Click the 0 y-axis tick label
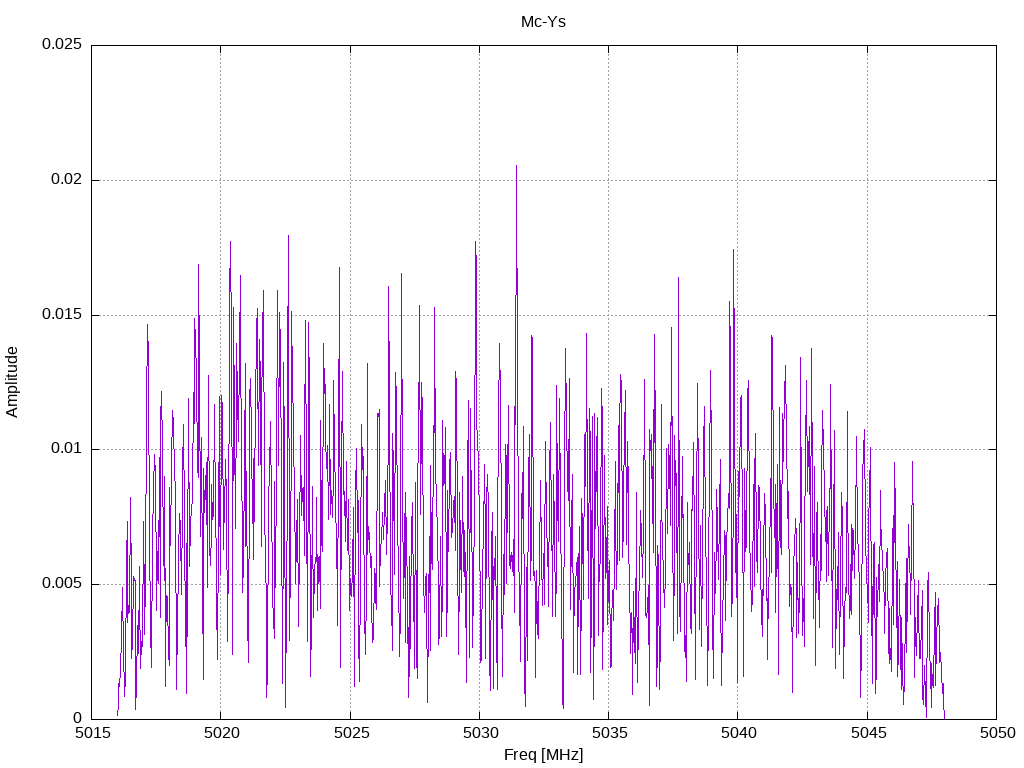This screenshot has height=768, width=1024. (78, 718)
